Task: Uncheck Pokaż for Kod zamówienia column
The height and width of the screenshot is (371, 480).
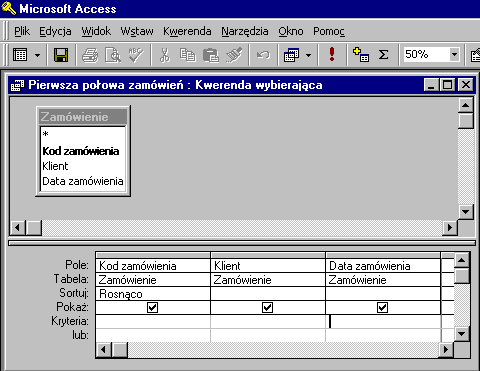Action: click(x=152, y=307)
